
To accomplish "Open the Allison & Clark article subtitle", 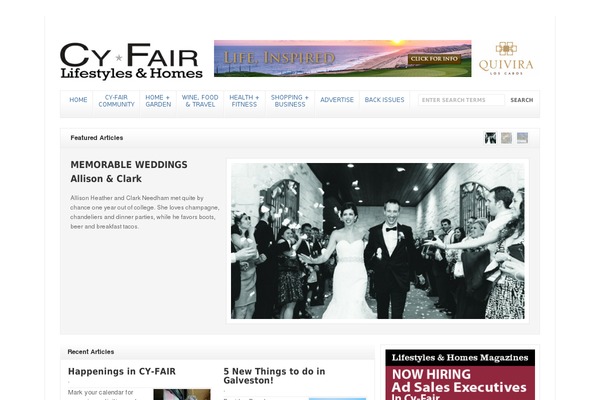I will point(106,179).
